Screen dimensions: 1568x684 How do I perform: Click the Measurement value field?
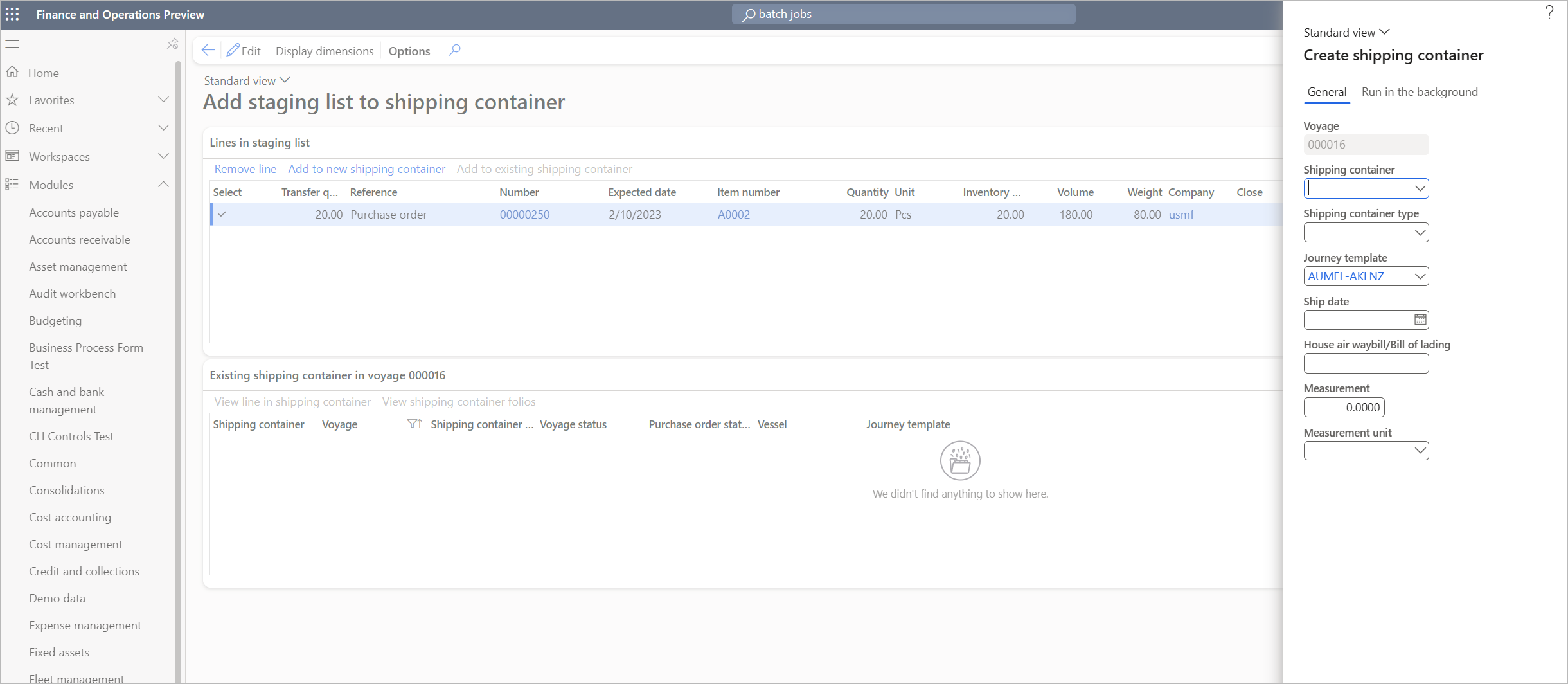pos(1343,407)
